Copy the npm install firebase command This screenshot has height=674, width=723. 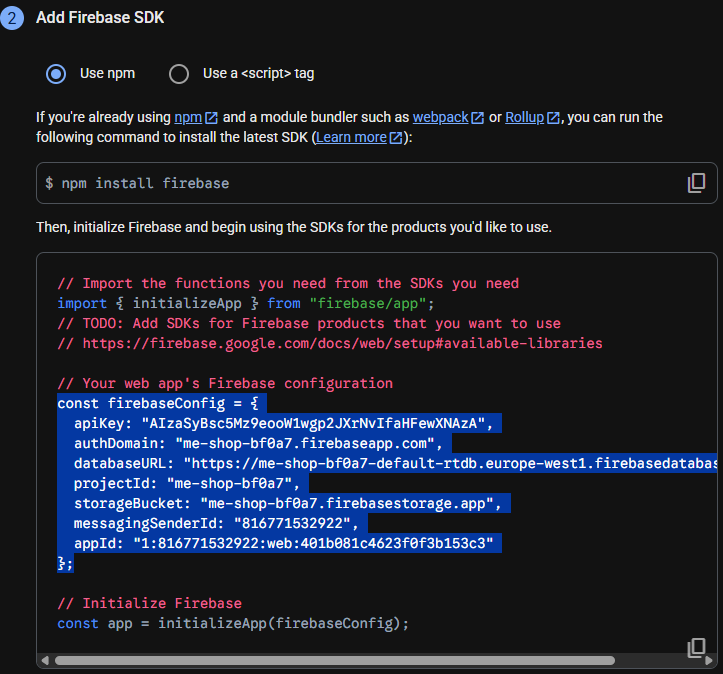tap(696, 183)
